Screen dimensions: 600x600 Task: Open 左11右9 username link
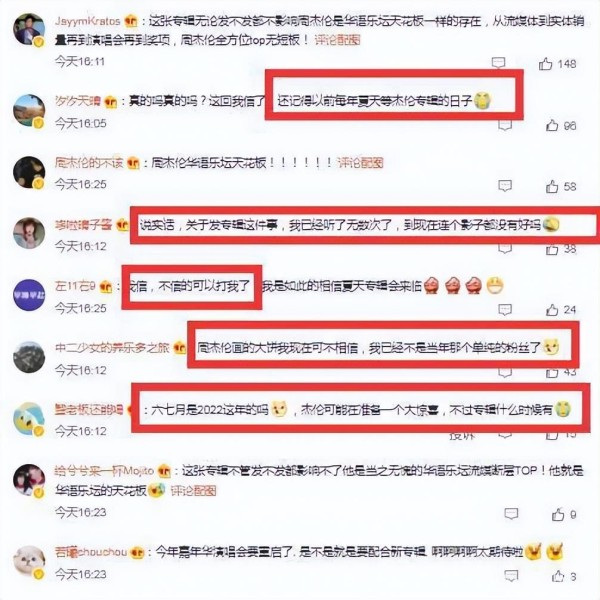point(75,286)
